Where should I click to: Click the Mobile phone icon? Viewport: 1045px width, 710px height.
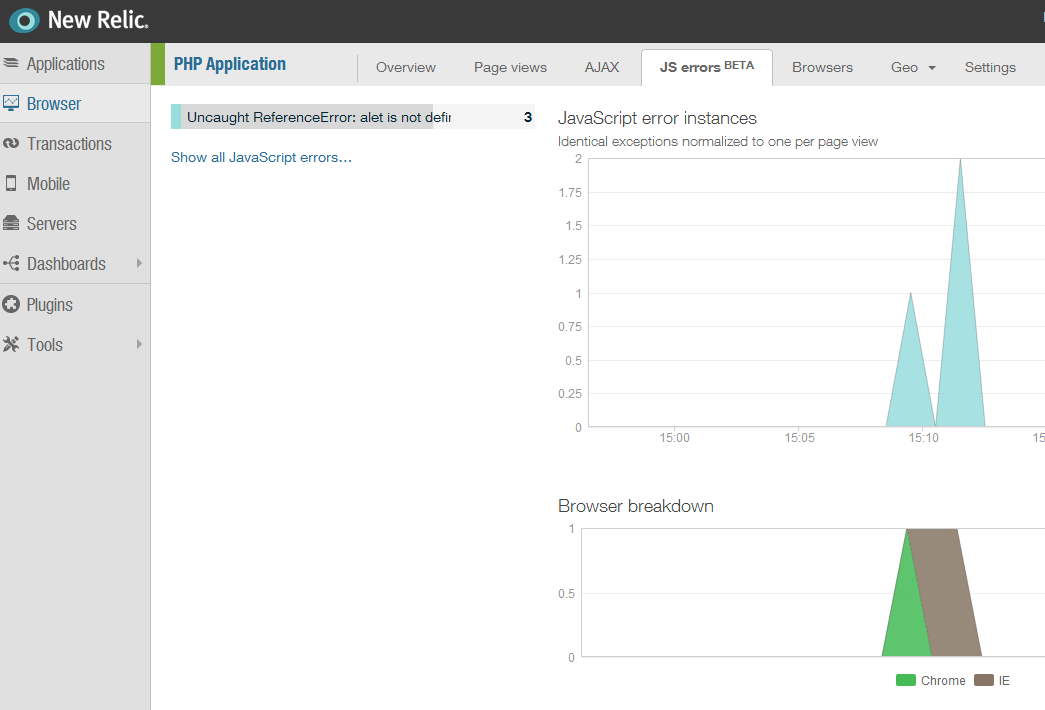click(12, 184)
